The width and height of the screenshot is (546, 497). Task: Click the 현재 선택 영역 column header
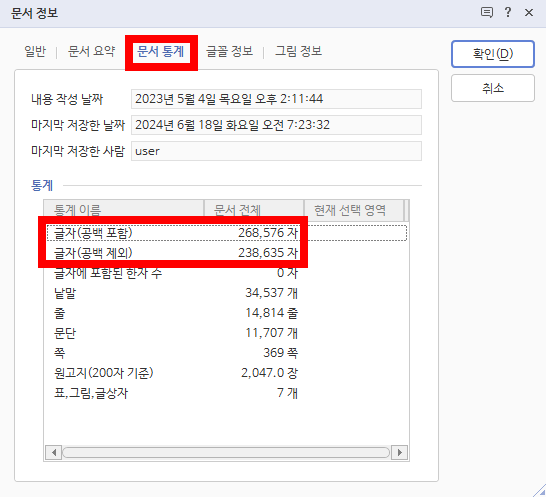tap(354, 210)
